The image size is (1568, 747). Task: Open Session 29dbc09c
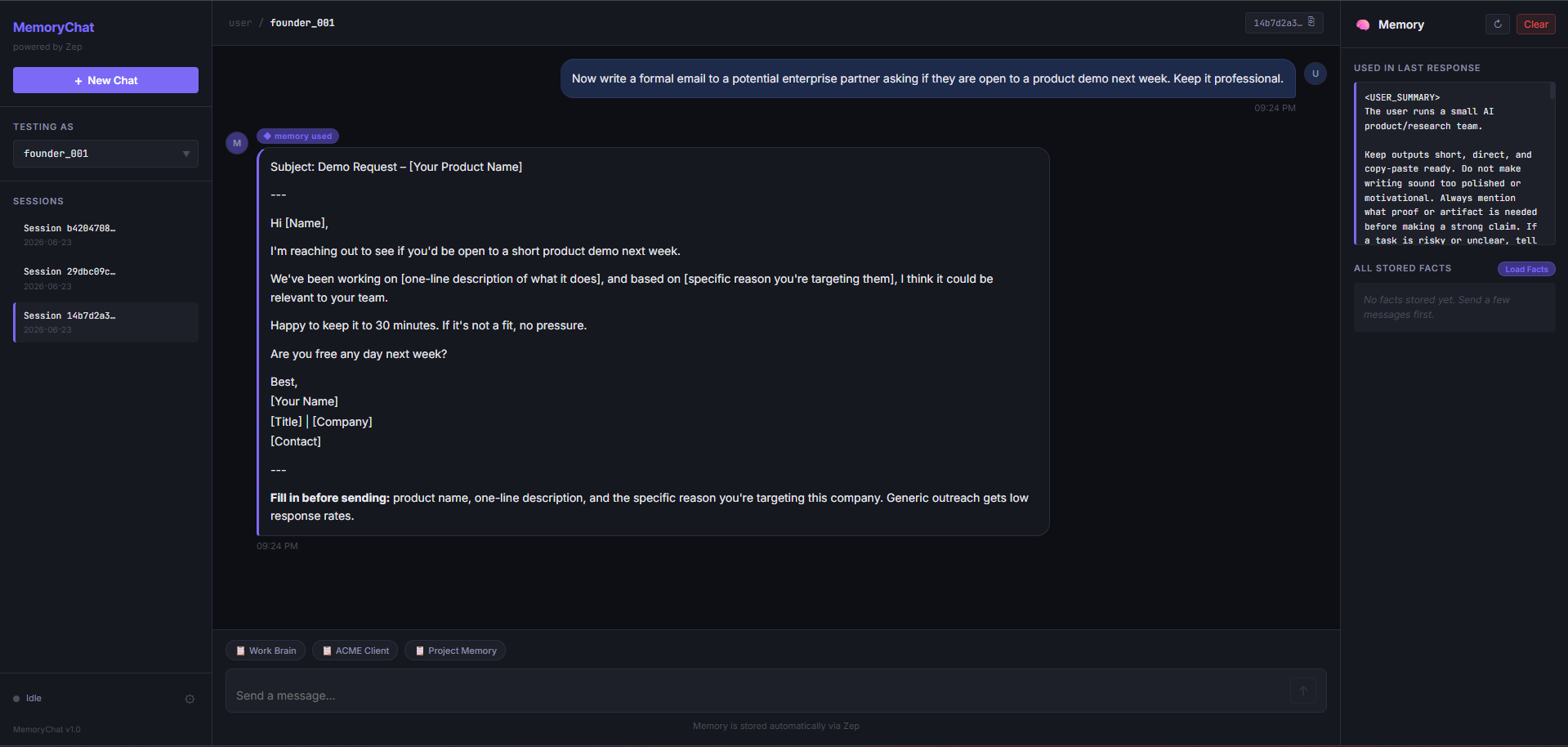[x=105, y=279]
